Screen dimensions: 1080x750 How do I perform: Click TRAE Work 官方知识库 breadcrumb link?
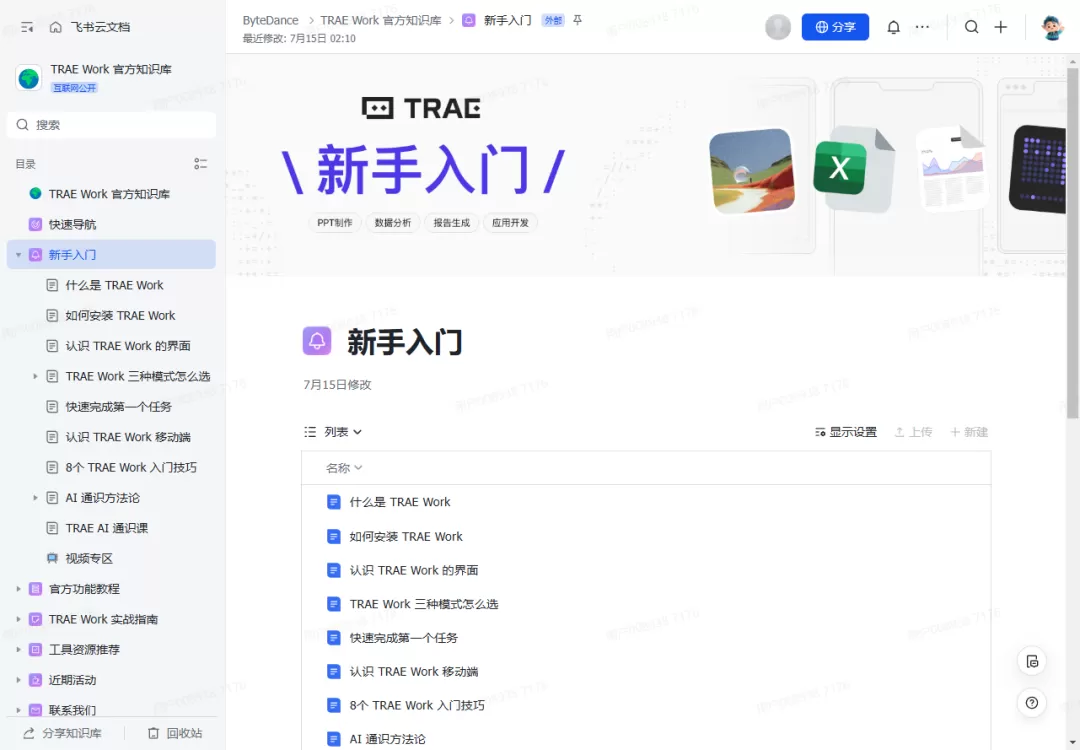pos(381,20)
